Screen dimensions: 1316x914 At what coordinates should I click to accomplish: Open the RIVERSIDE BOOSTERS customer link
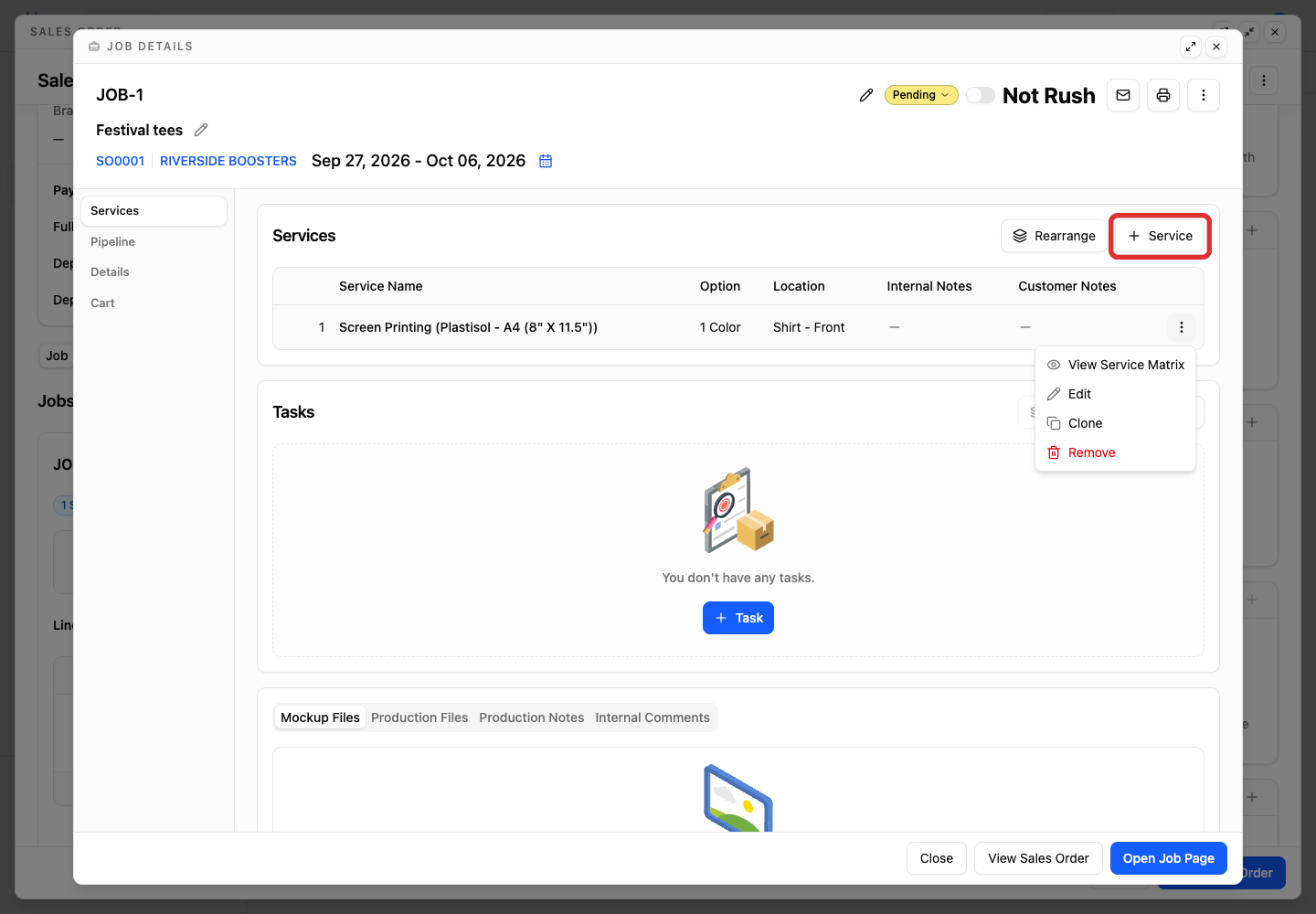(228, 161)
